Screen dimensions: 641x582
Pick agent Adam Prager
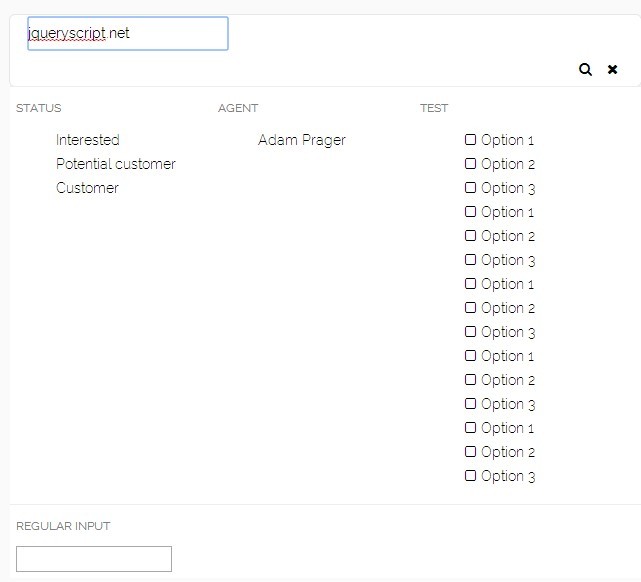click(301, 140)
